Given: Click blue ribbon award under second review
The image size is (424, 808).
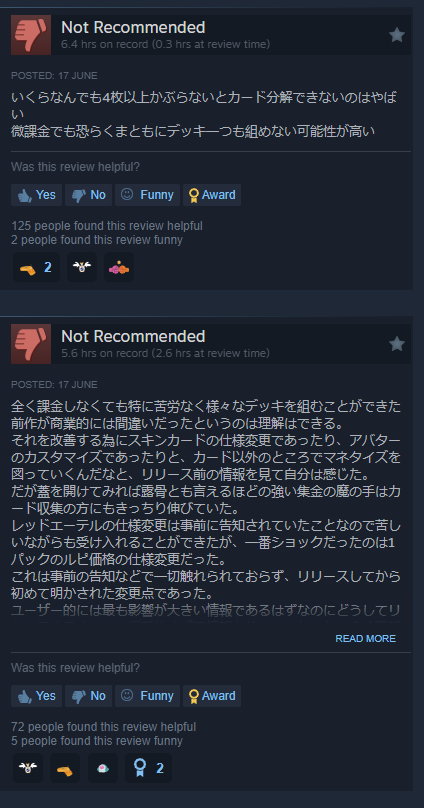Looking at the screenshot, I should point(148,768).
